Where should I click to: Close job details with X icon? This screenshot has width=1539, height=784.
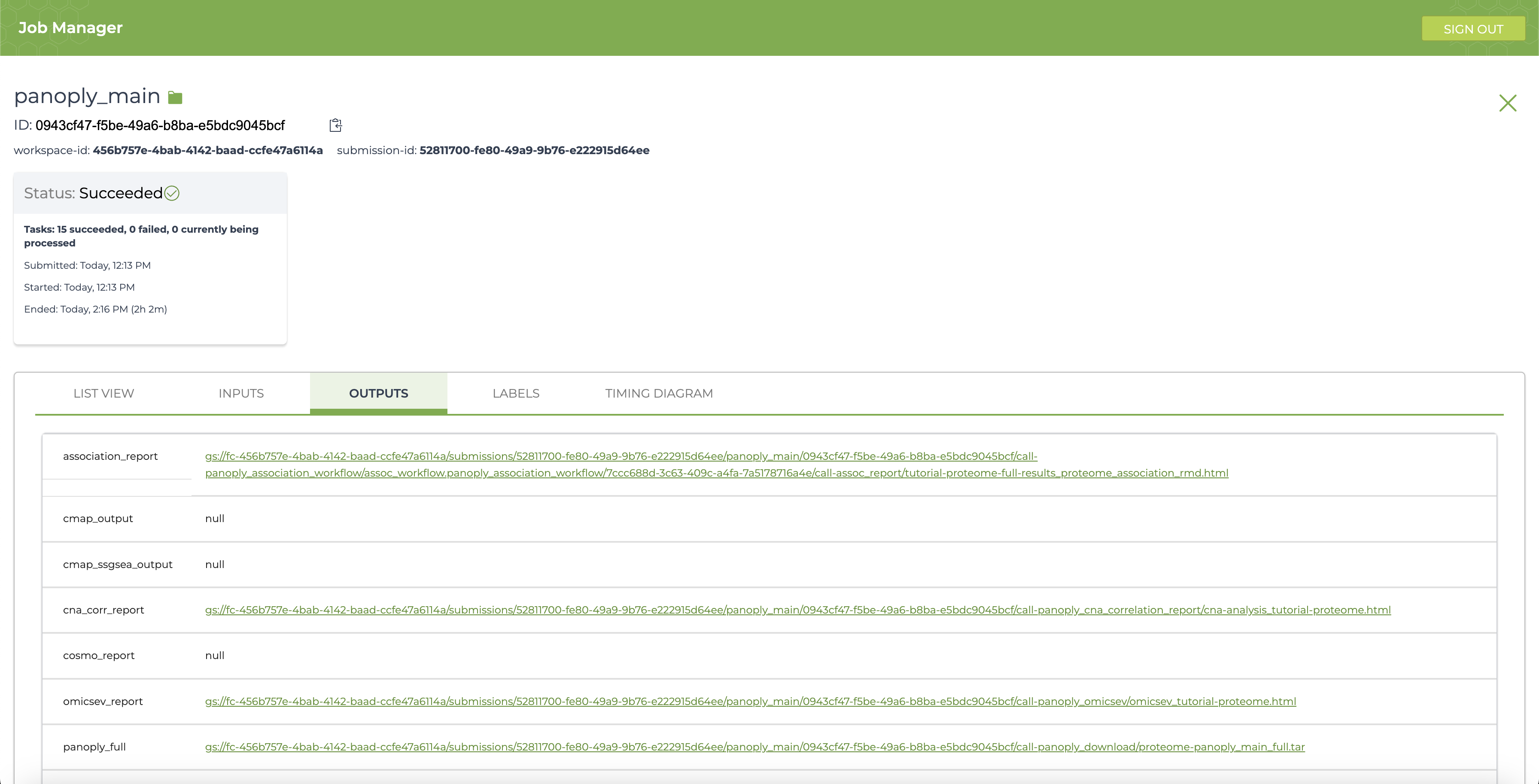point(1507,103)
